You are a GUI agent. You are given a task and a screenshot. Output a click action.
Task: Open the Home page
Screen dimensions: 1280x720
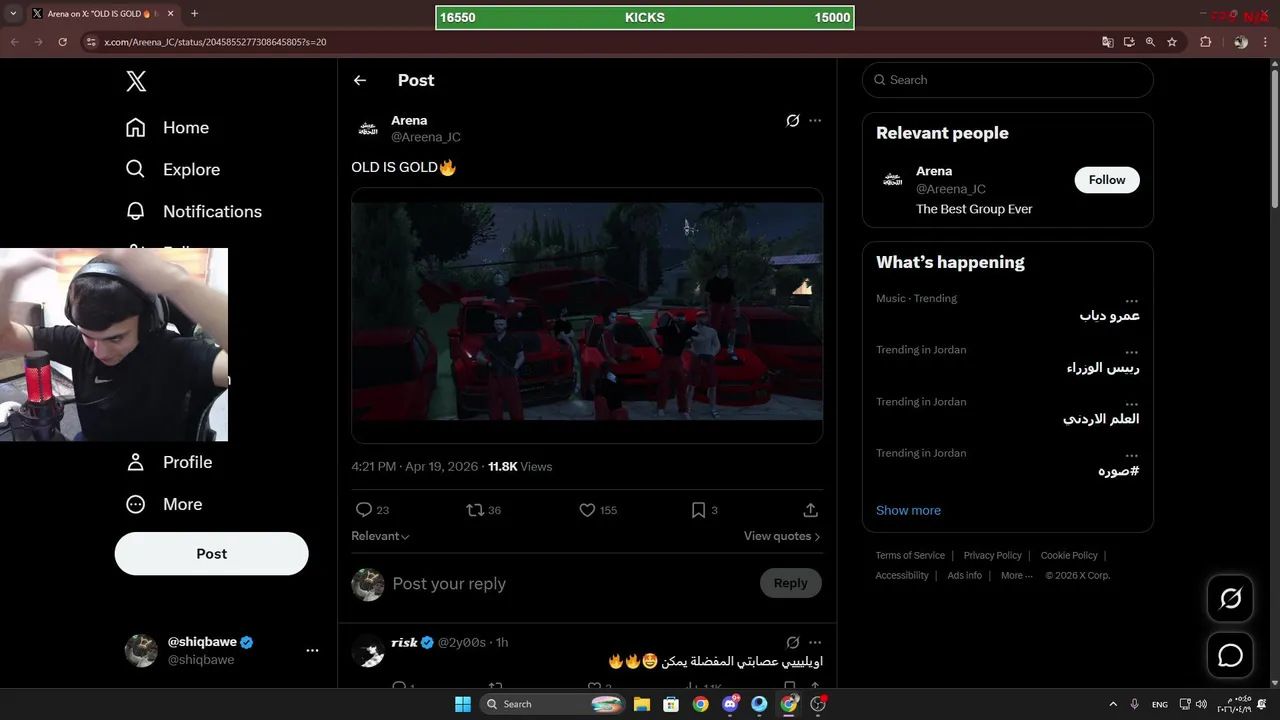pos(167,128)
